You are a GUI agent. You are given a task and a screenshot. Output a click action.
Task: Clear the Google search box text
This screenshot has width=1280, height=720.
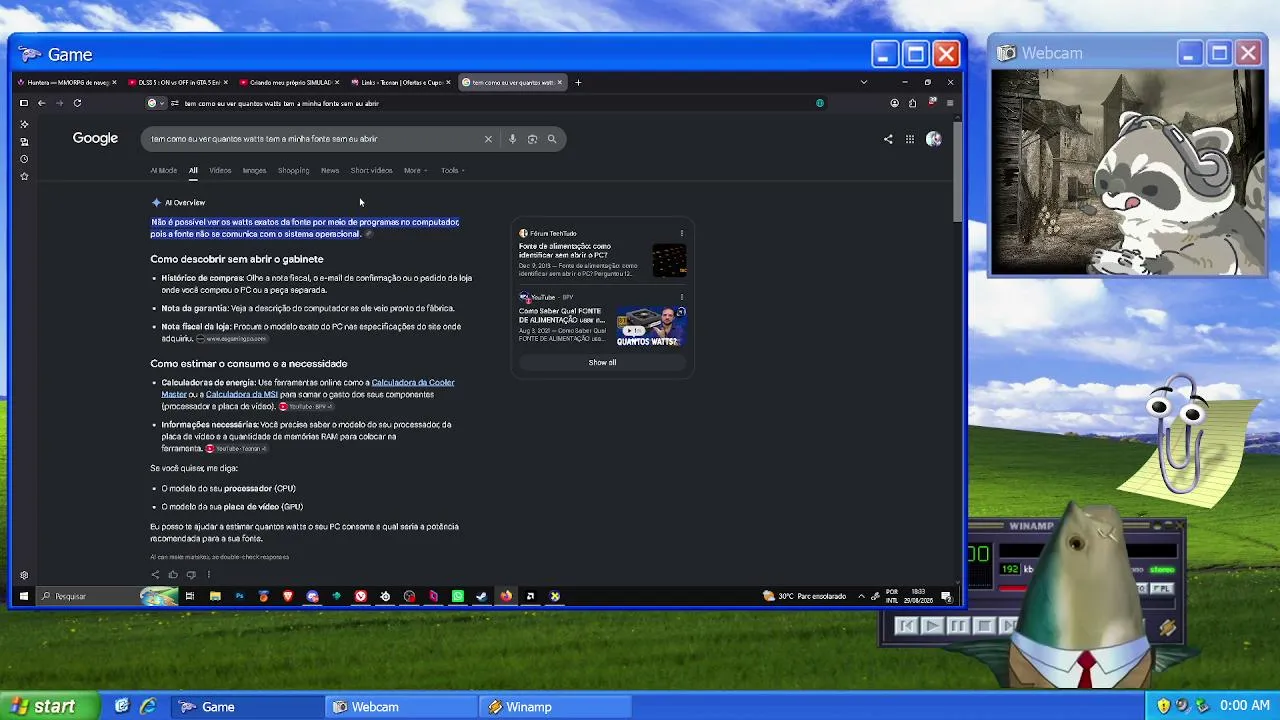click(488, 139)
